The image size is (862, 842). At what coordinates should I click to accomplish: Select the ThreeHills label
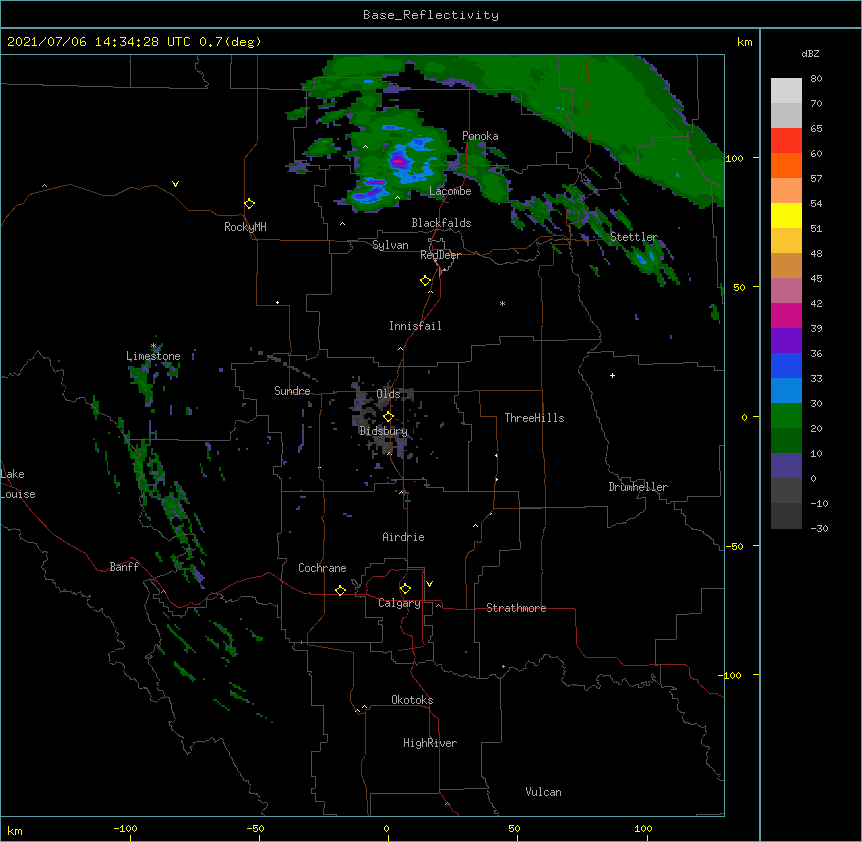534,418
